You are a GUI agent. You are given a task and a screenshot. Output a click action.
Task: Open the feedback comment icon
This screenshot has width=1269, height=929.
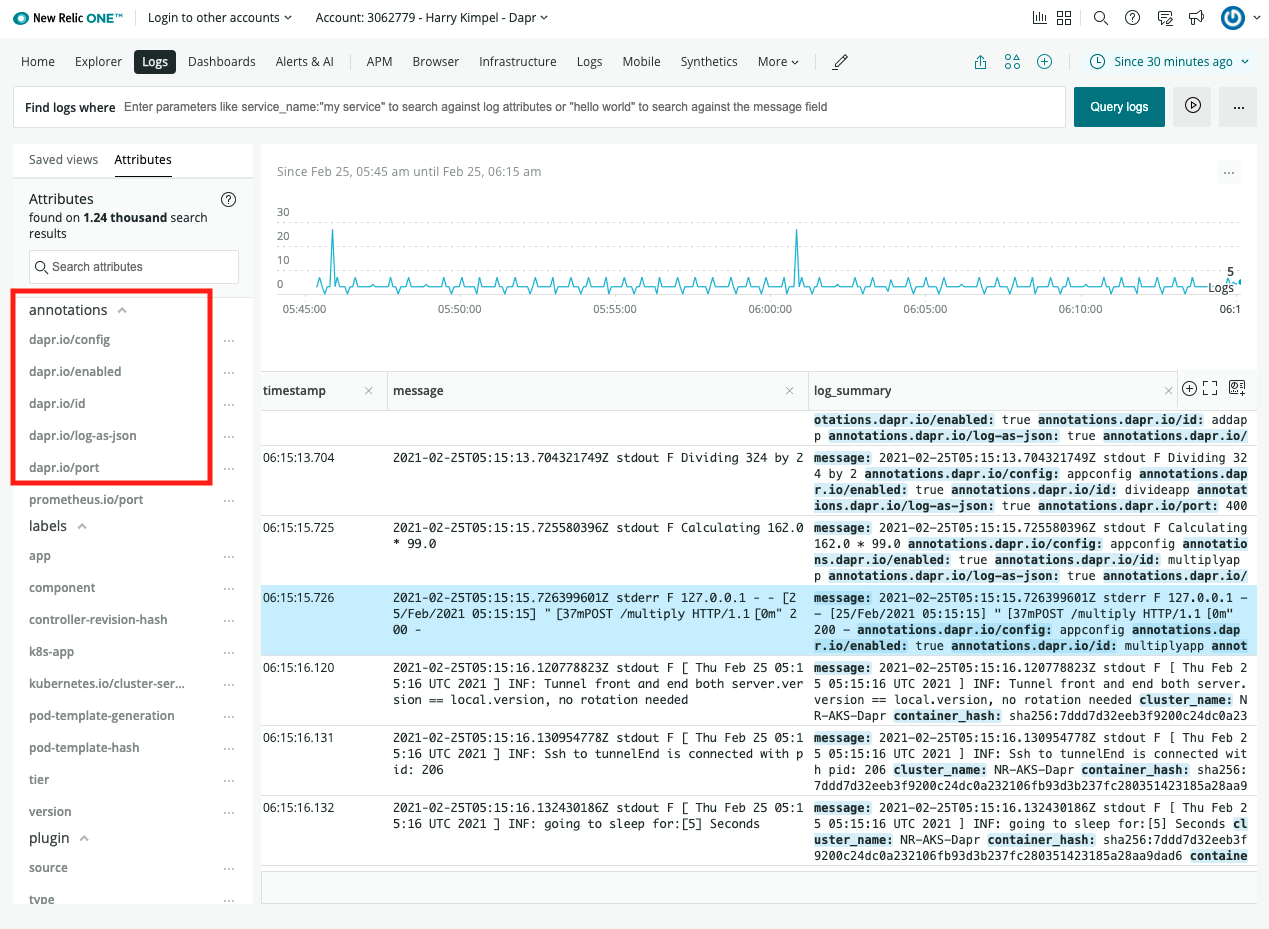[x=1164, y=17]
